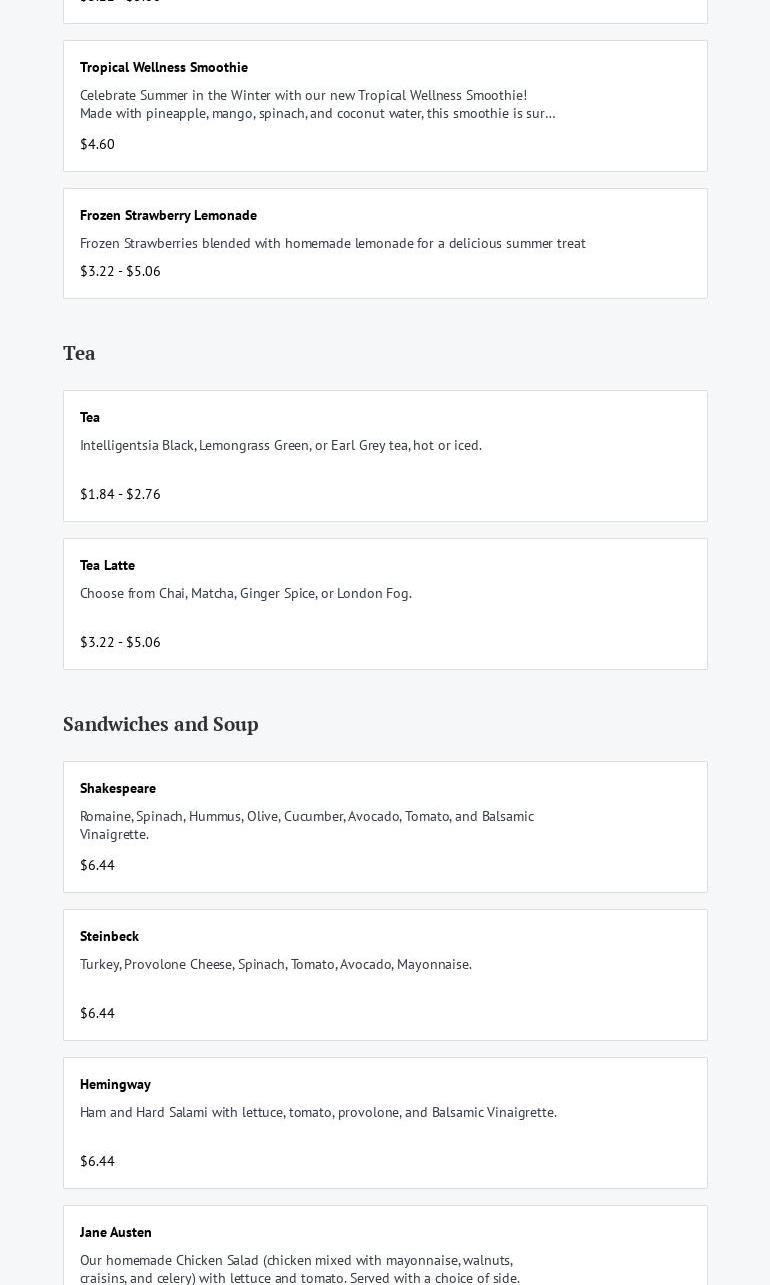Choose the Steinbeck sandwich

click(x=109, y=936)
